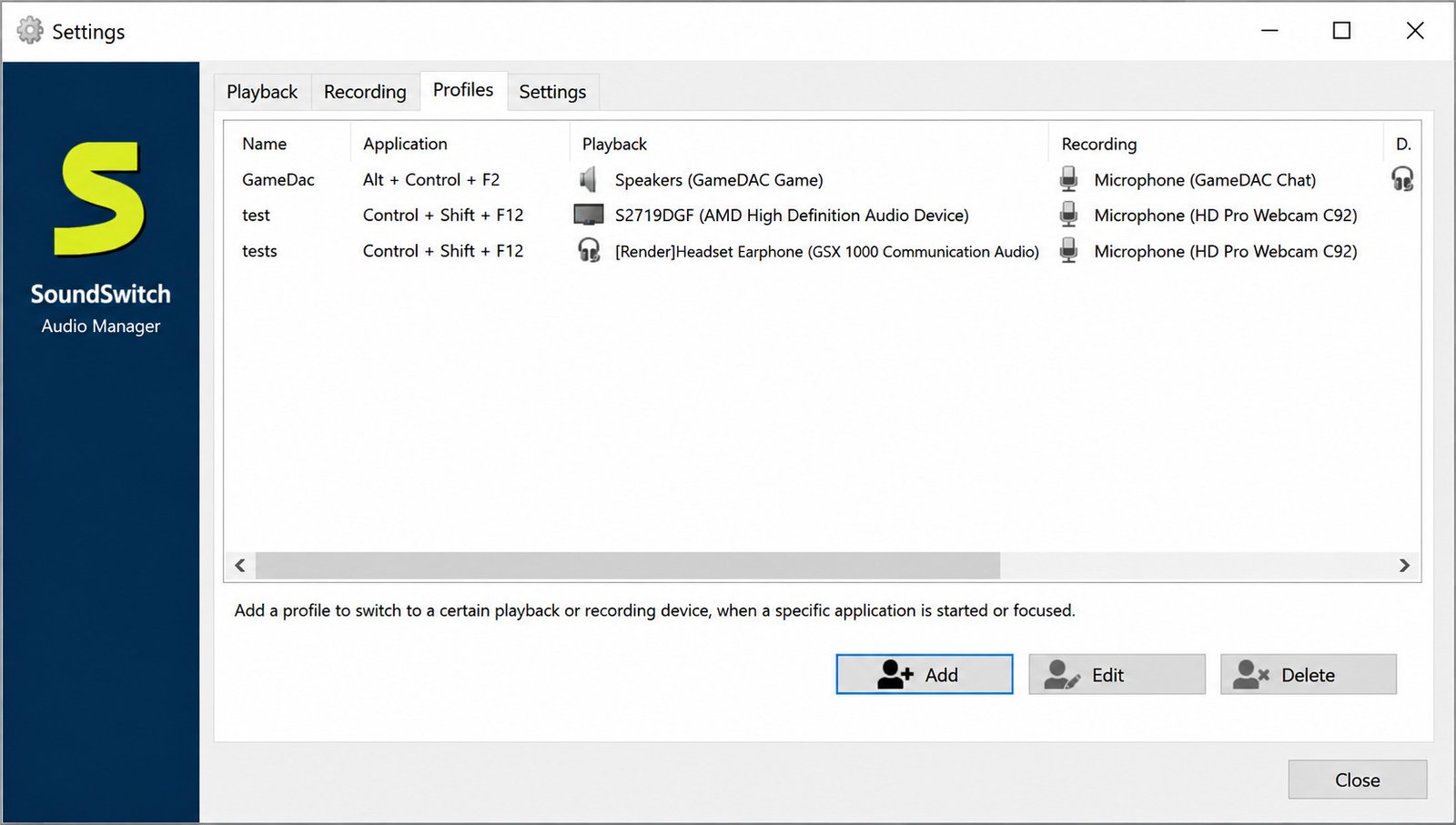The width and height of the screenshot is (1456, 825).
Task: Click the gear icon in the Settings title bar
Action: click(x=30, y=31)
